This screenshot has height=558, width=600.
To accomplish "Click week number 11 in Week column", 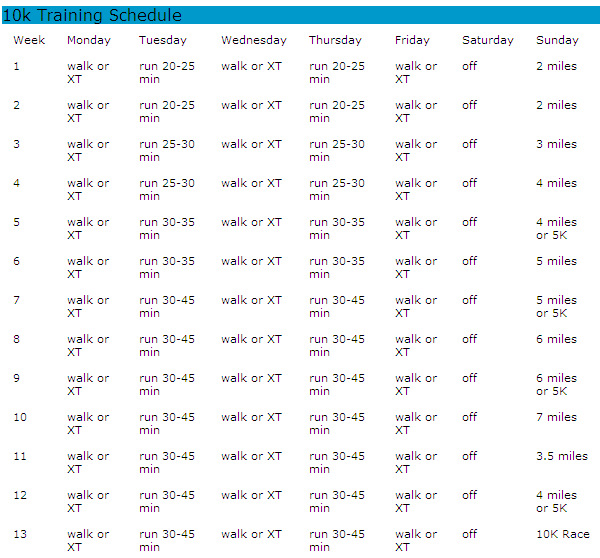I will (x=20, y=457).
